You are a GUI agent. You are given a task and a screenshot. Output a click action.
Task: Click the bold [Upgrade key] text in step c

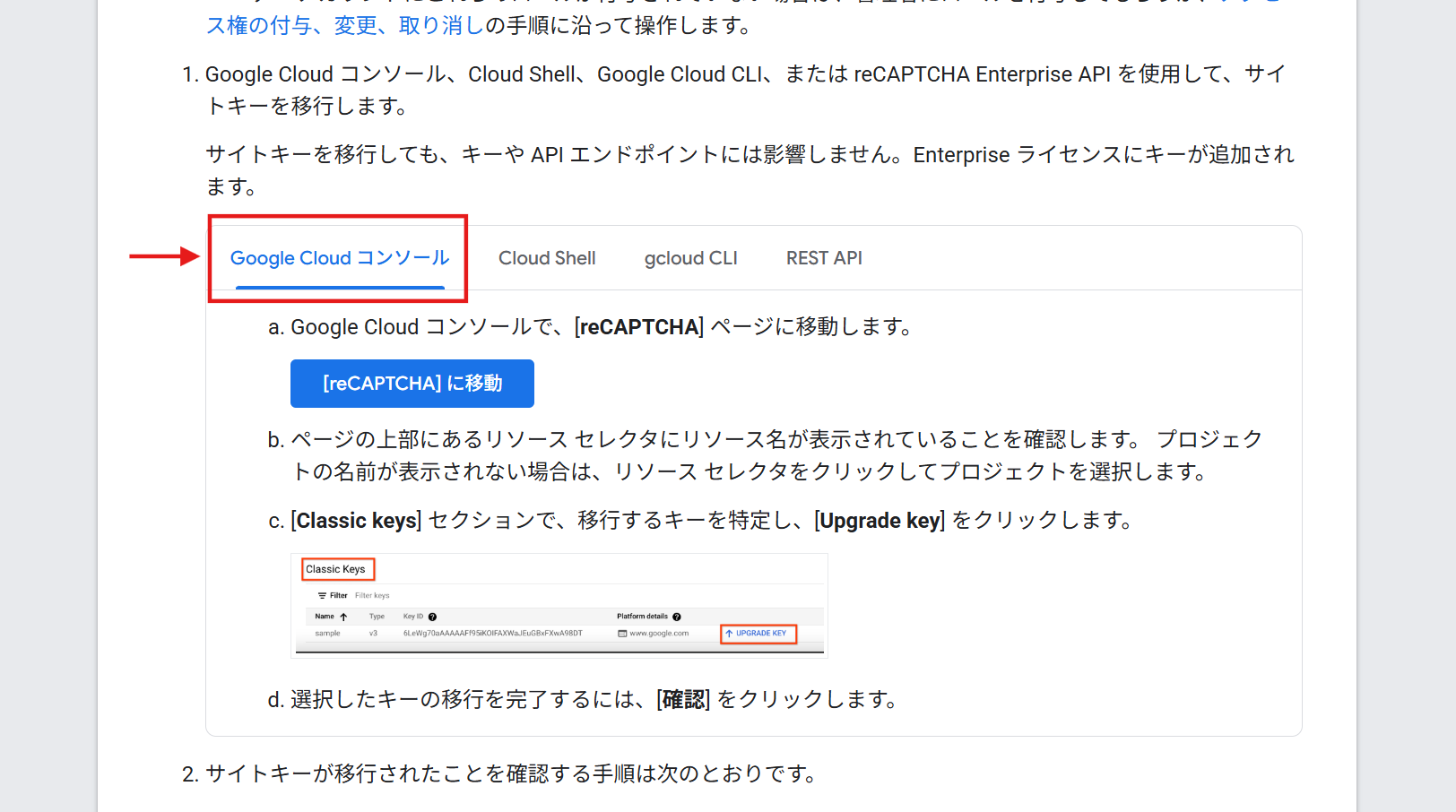point(880,521)
